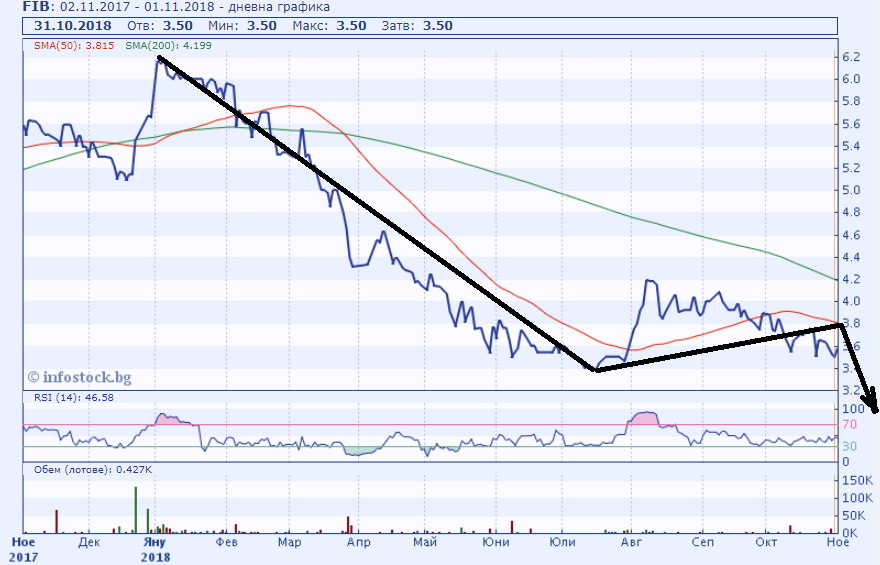
Task: Click the FIB ticker title
Action: (37, 7)
